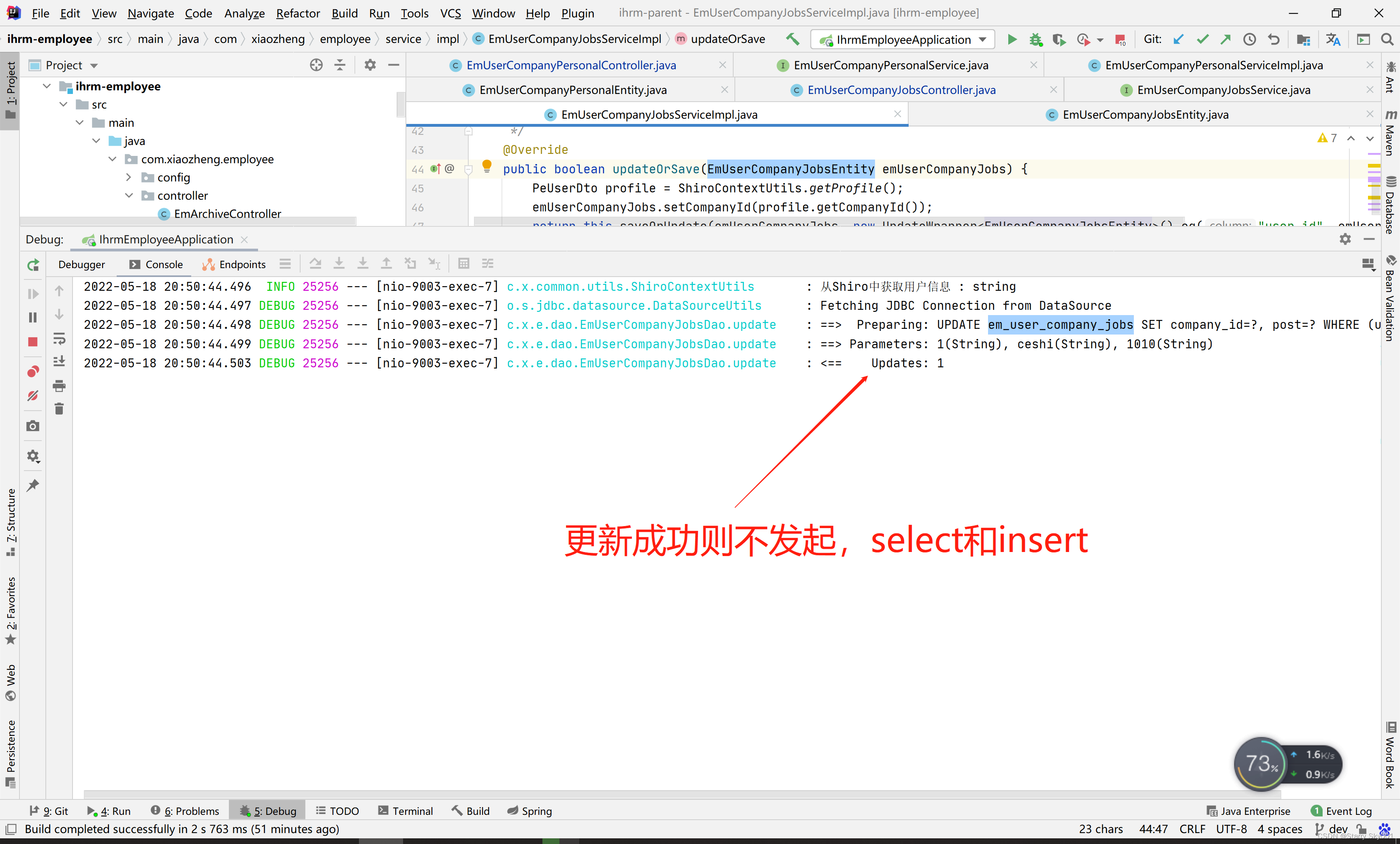Screen dimensions: 1400x844
Task: Toggle soft-wrap in console output
Action: pos(59,339)
